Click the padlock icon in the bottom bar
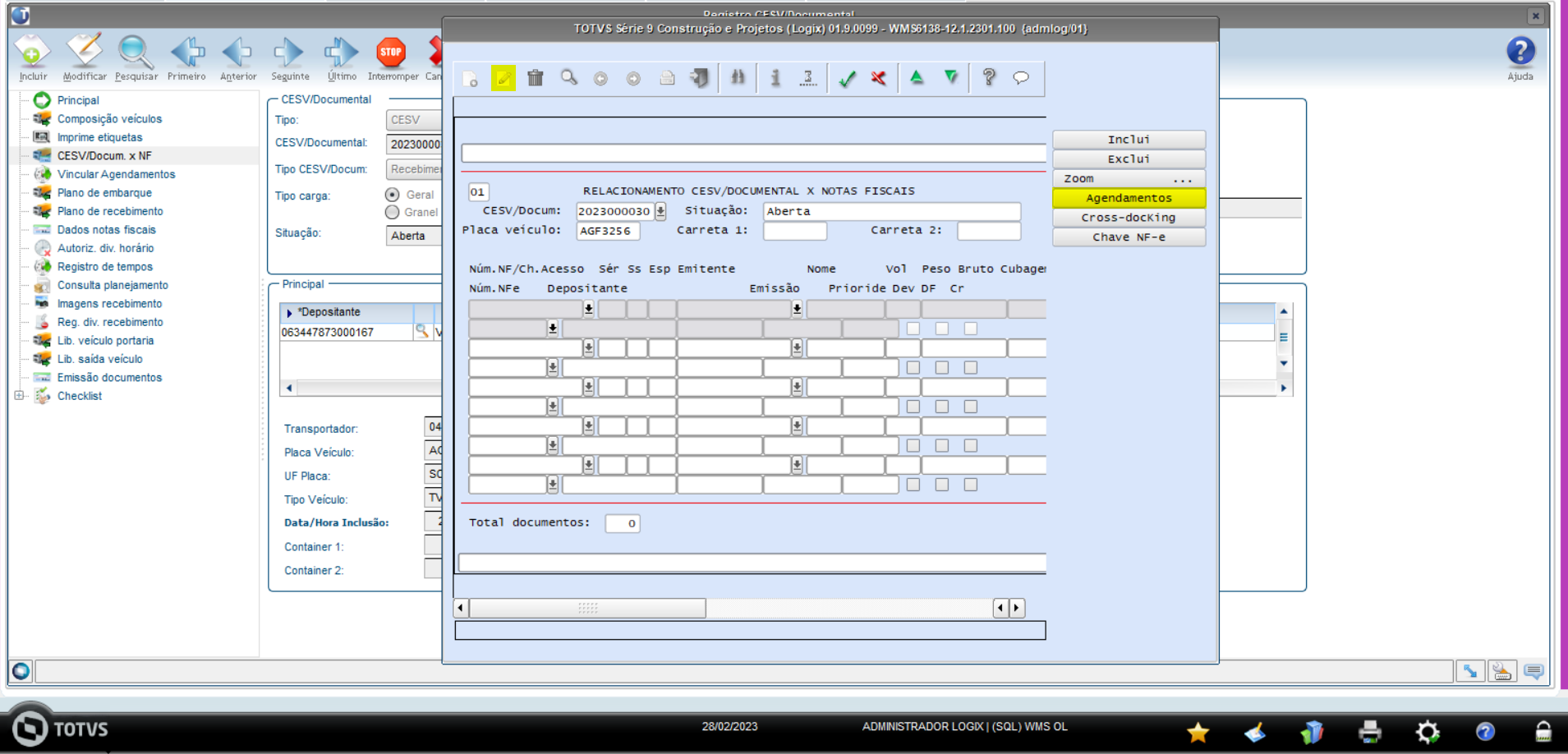Screen dimensions: 1568x754 1543,731
